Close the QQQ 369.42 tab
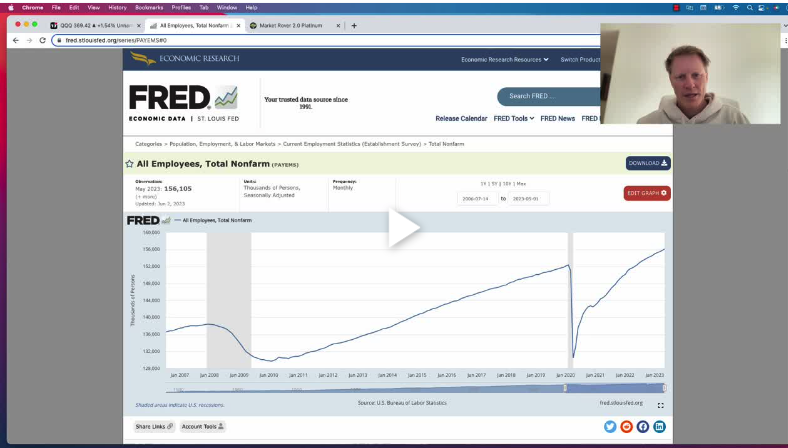Screen dimensions: 788x448 [139, 26]
